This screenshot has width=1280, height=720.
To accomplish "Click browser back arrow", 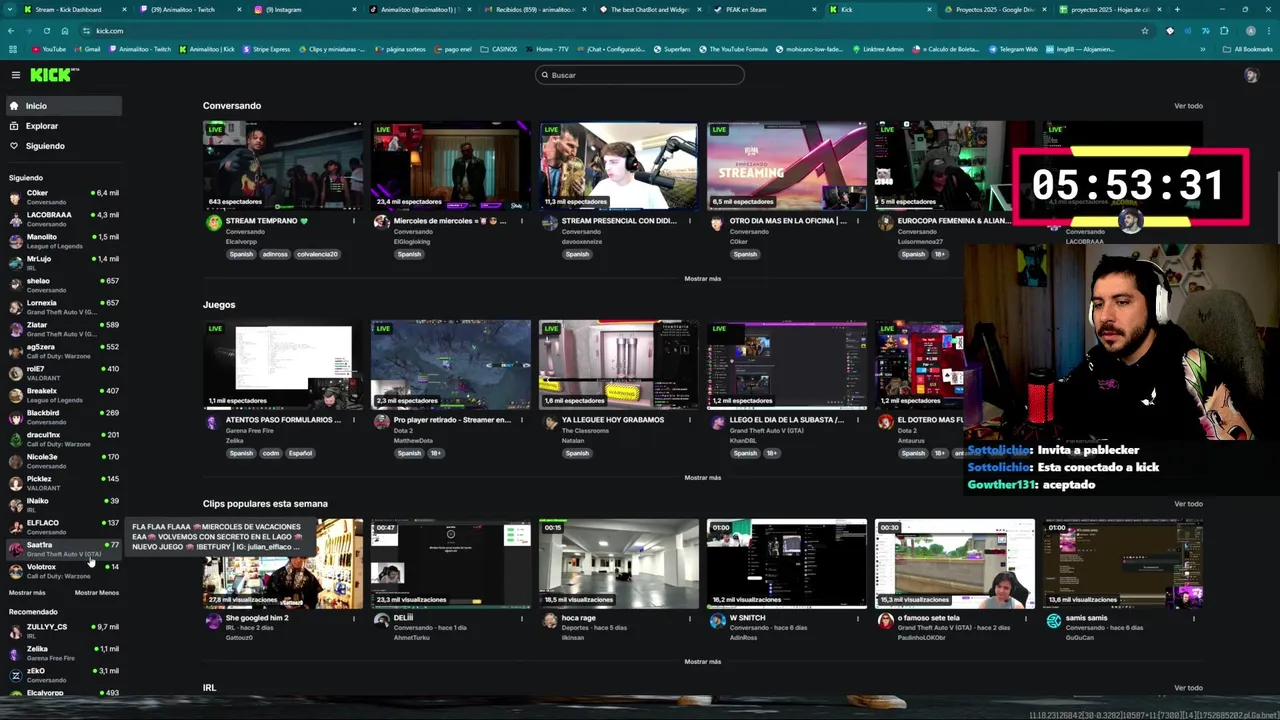I will click(x=11, y=31).
